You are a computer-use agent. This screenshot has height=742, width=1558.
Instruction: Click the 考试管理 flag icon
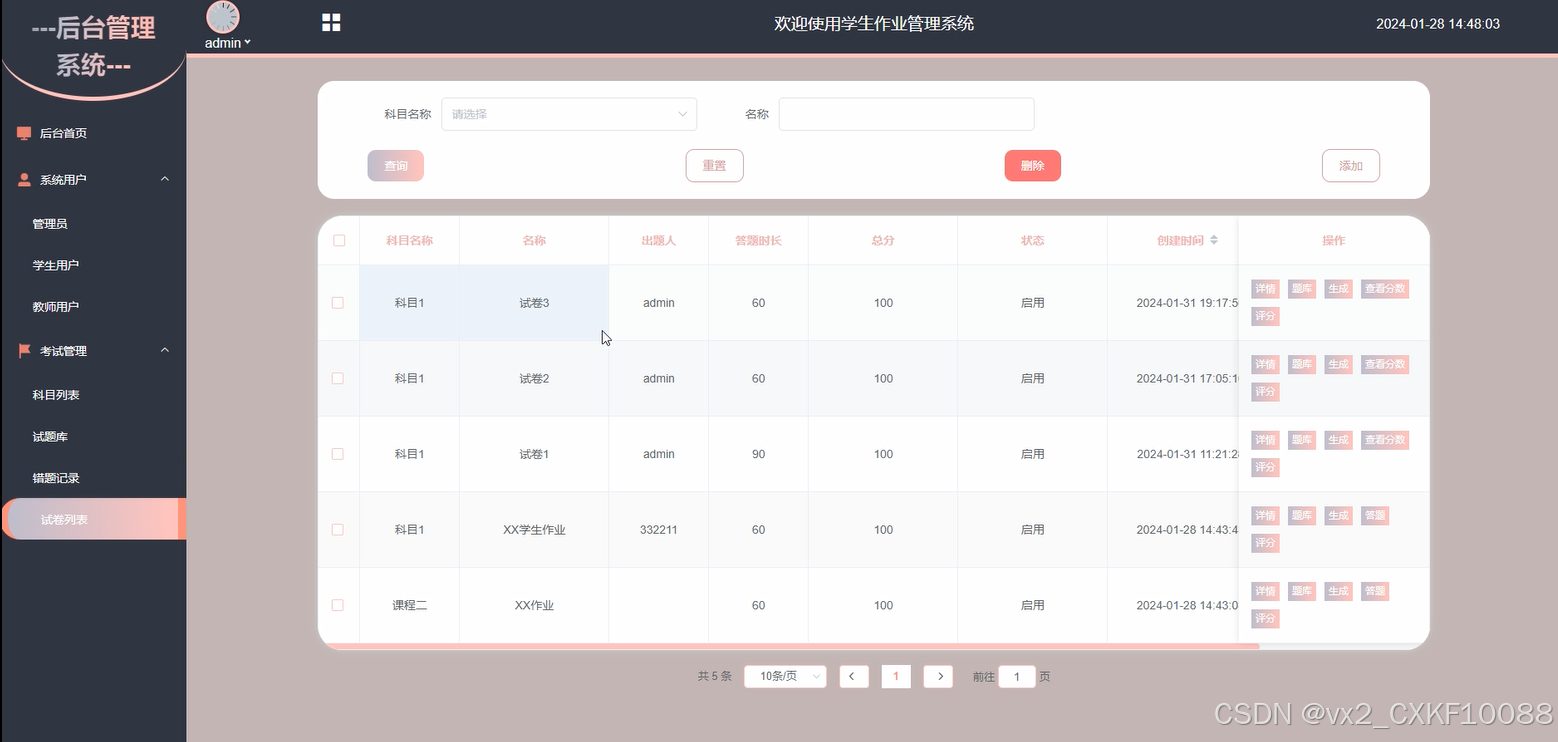[x=24, y=351]
